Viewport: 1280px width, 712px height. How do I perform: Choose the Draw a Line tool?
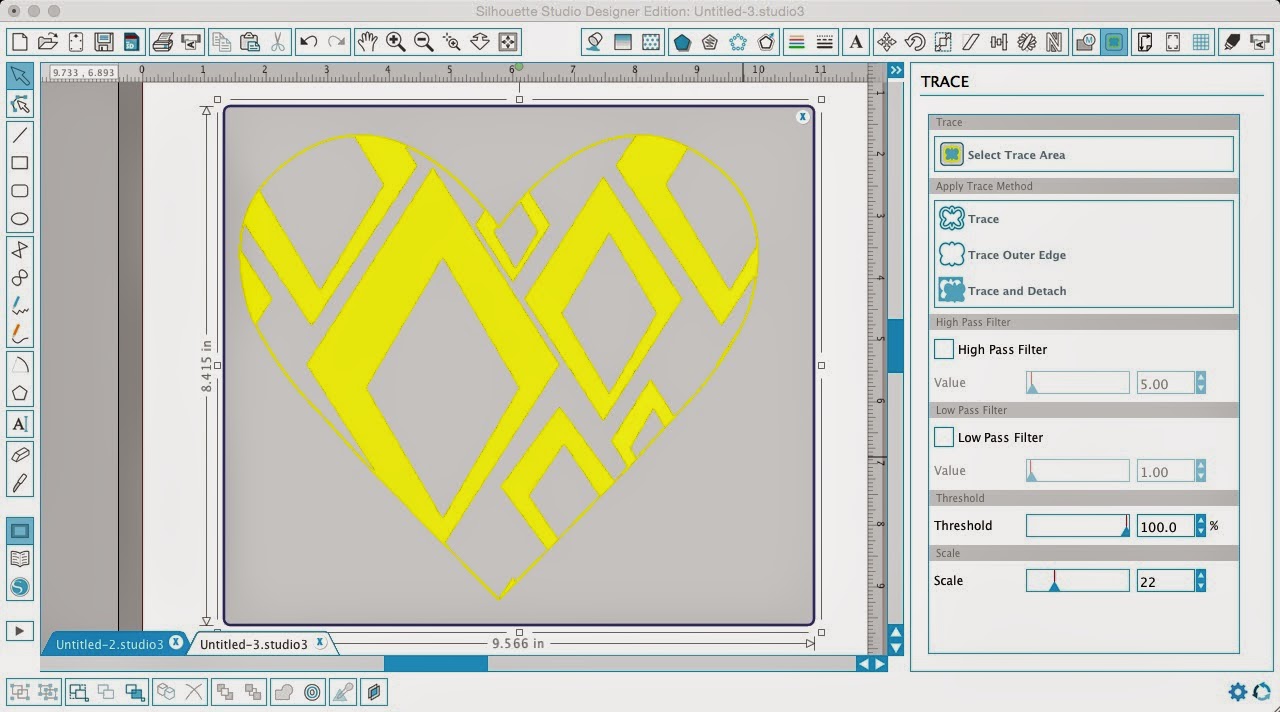tap(20, 134)
